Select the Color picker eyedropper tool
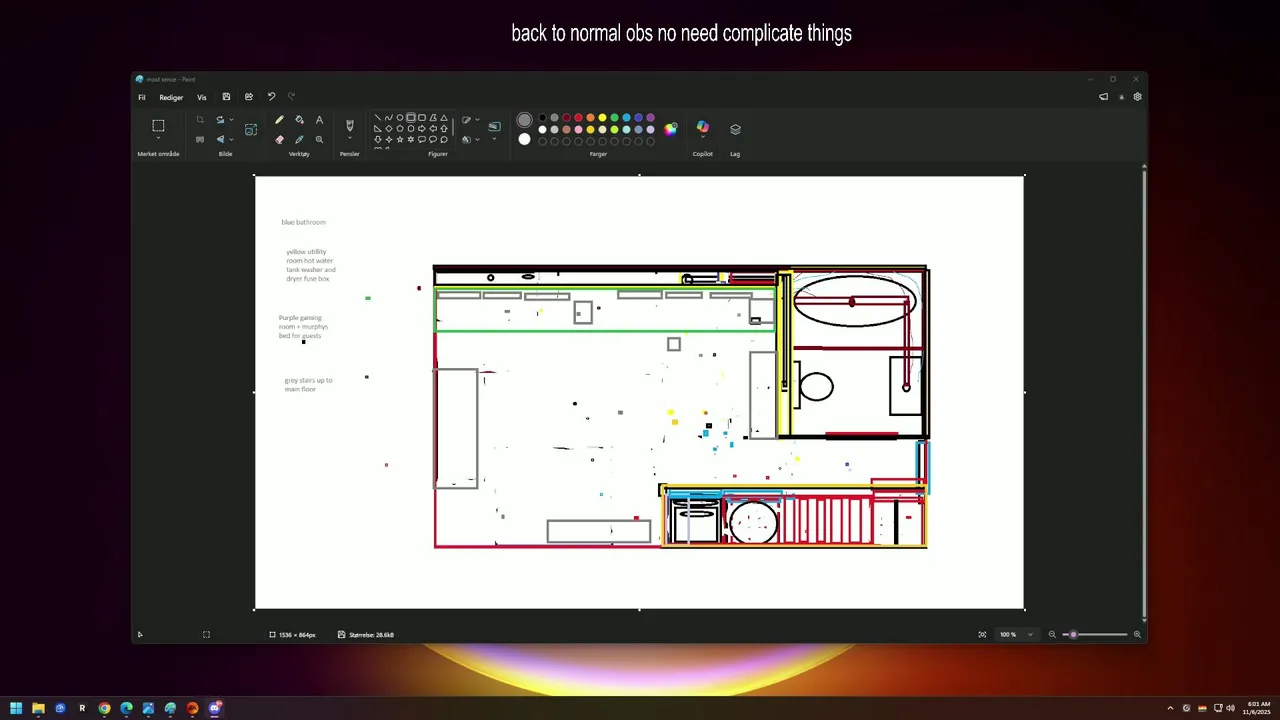Image resolution: width=1280 pixels, height=720 pixels. 299,139
